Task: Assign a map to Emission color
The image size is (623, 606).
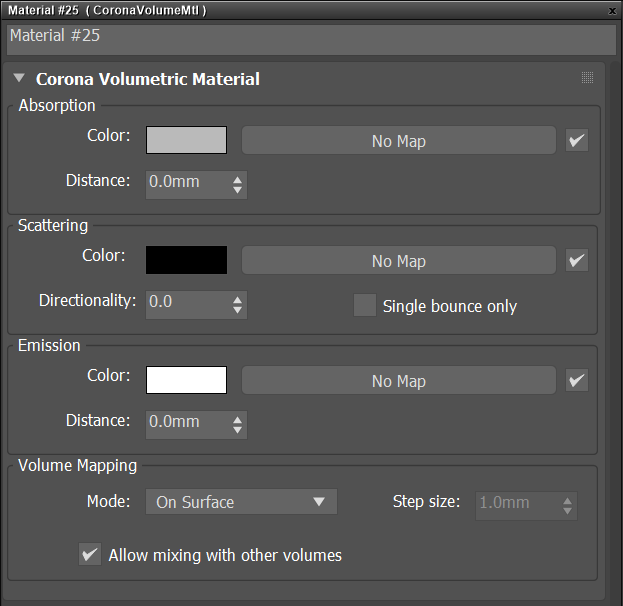Action: pyautogui.click(x=399, y=380)
